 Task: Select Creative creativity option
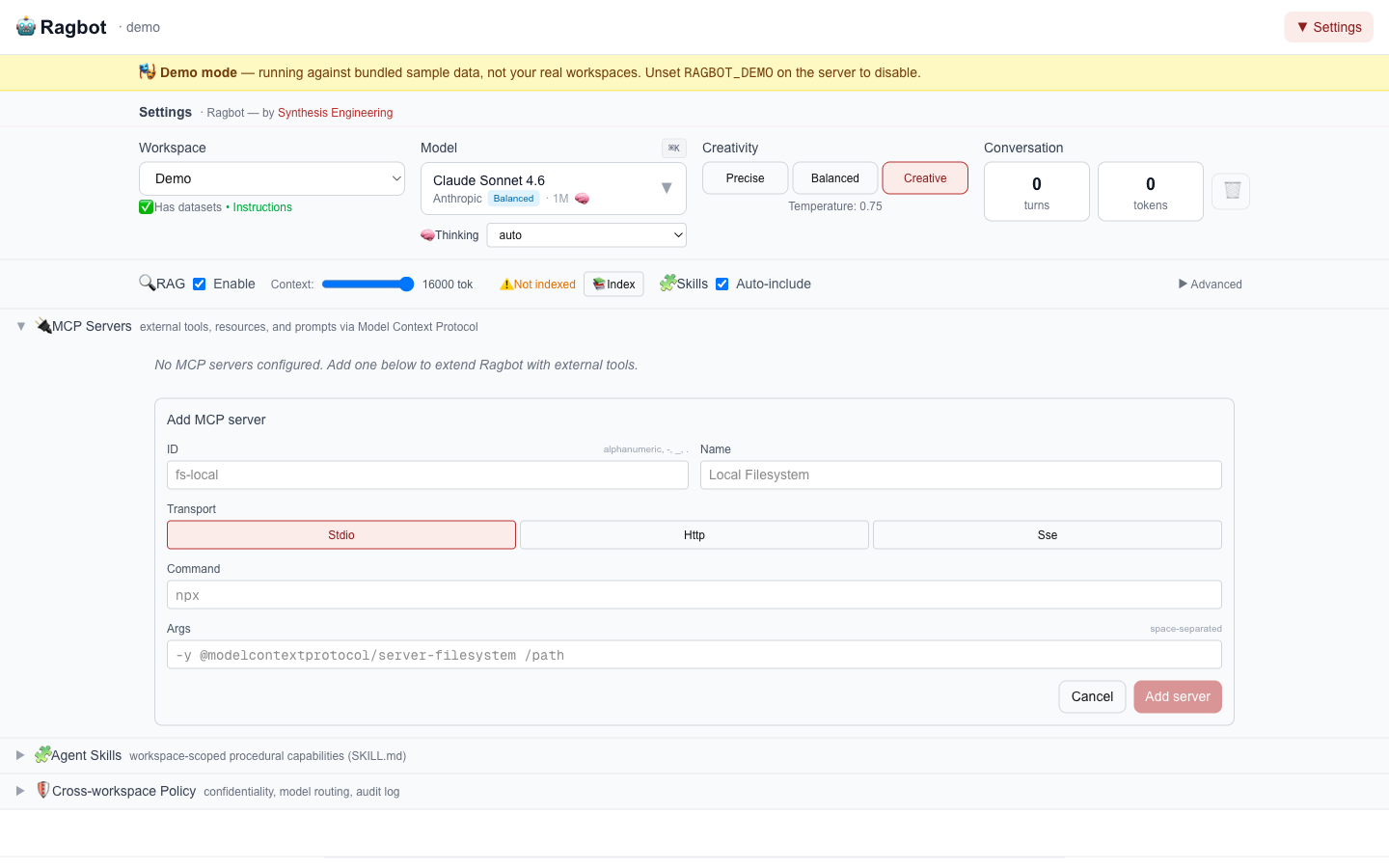click(x=925, y=178)
